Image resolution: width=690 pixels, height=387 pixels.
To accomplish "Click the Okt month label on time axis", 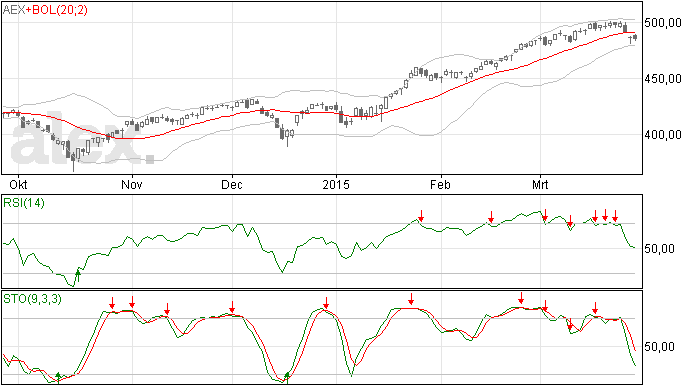I will point(18,184).
